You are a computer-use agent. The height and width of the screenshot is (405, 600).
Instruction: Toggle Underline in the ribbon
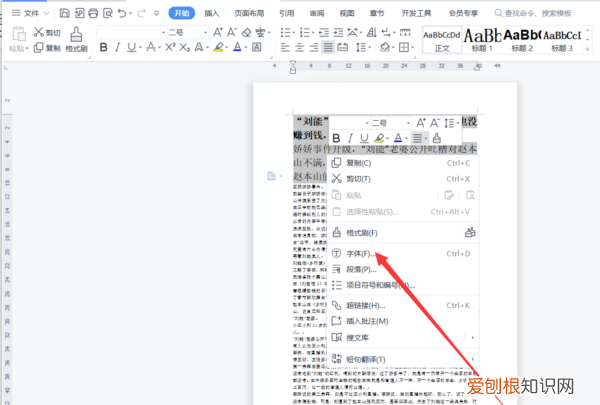pyautogui.click(x=132, y=47)
